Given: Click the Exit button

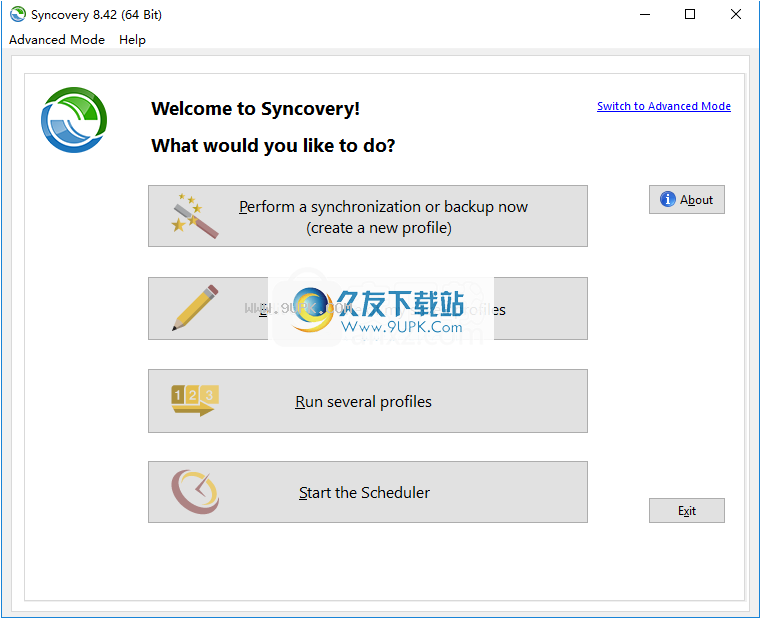Looking at the screenshot, I should 687,510.
